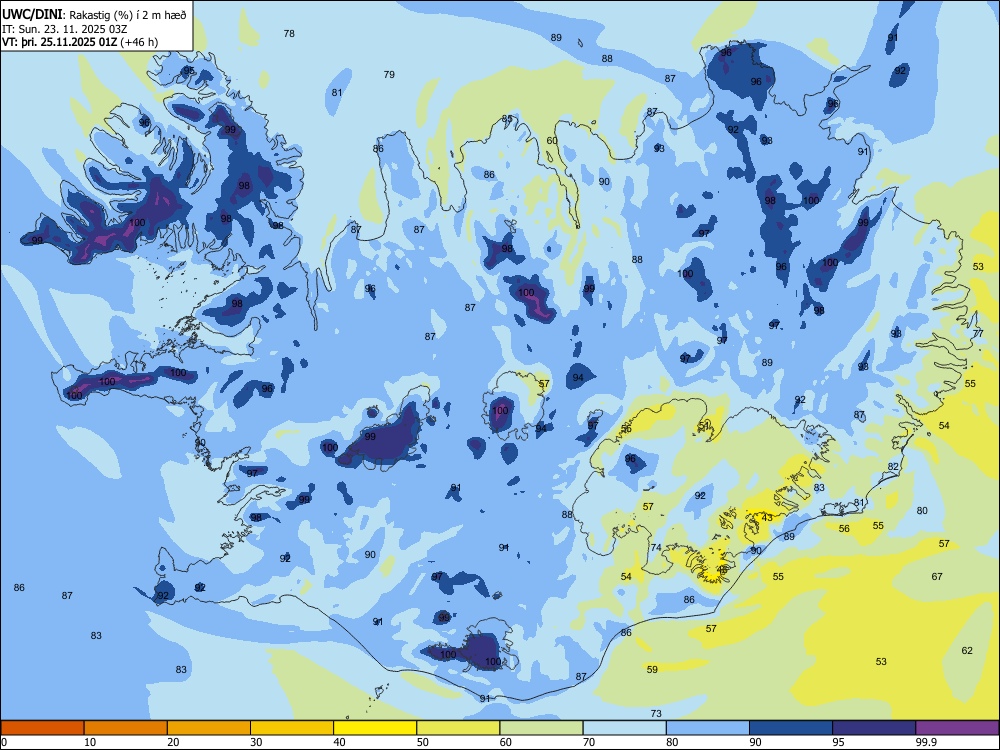The width and height of the screenshot is (1000, 750).
Task: Click the humidity value '85' on the north coast
Action: tap(507, 118)
